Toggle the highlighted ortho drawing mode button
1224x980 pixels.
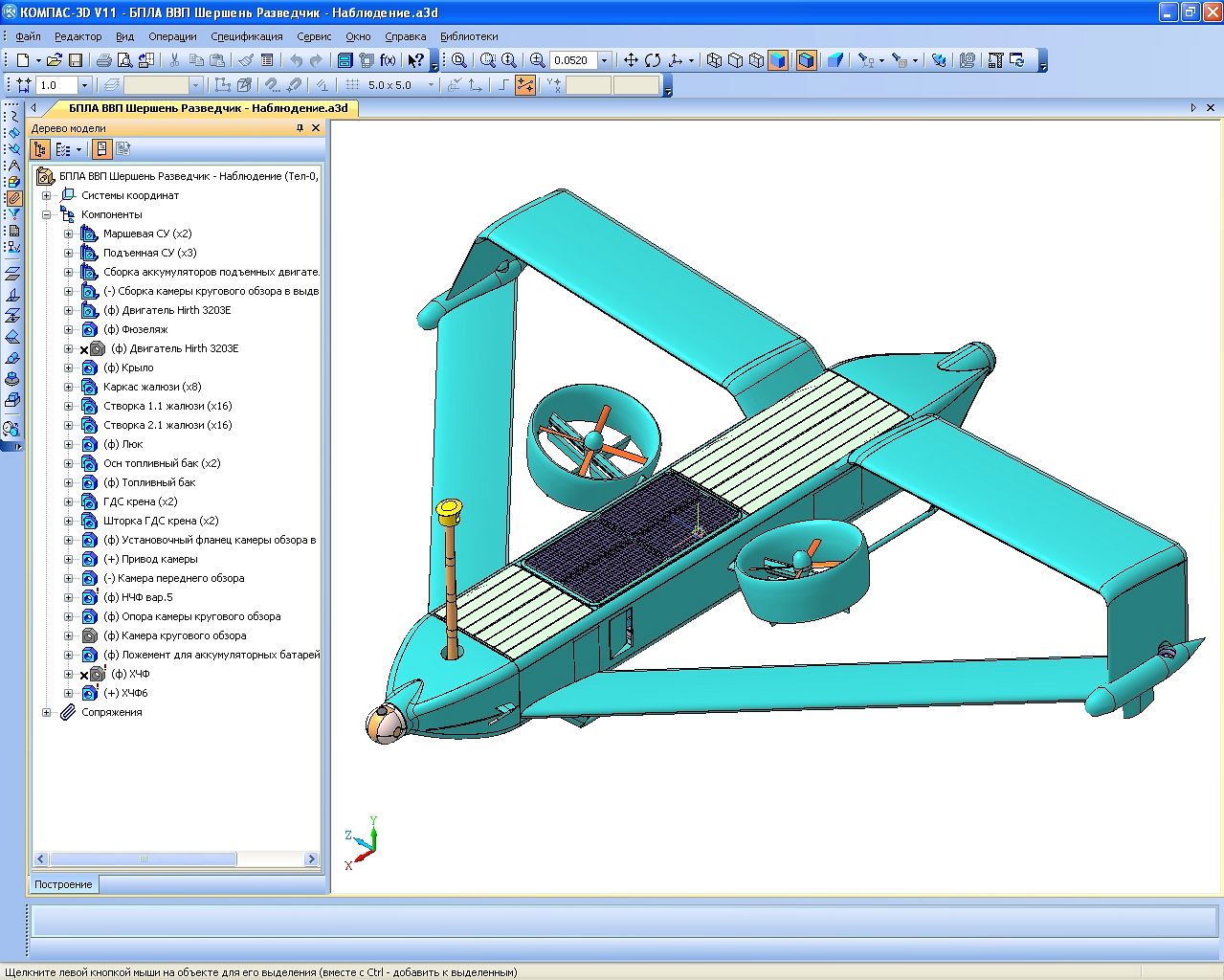pos(525,85)
